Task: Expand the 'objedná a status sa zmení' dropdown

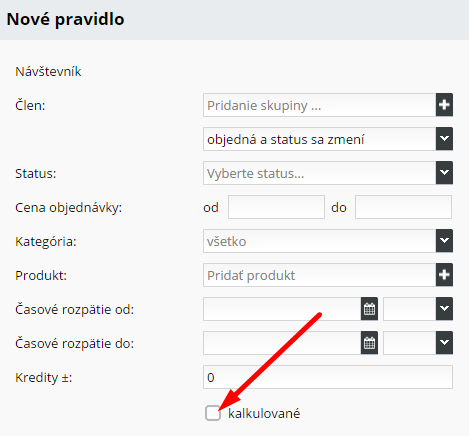Action: [x=444, y=139]
